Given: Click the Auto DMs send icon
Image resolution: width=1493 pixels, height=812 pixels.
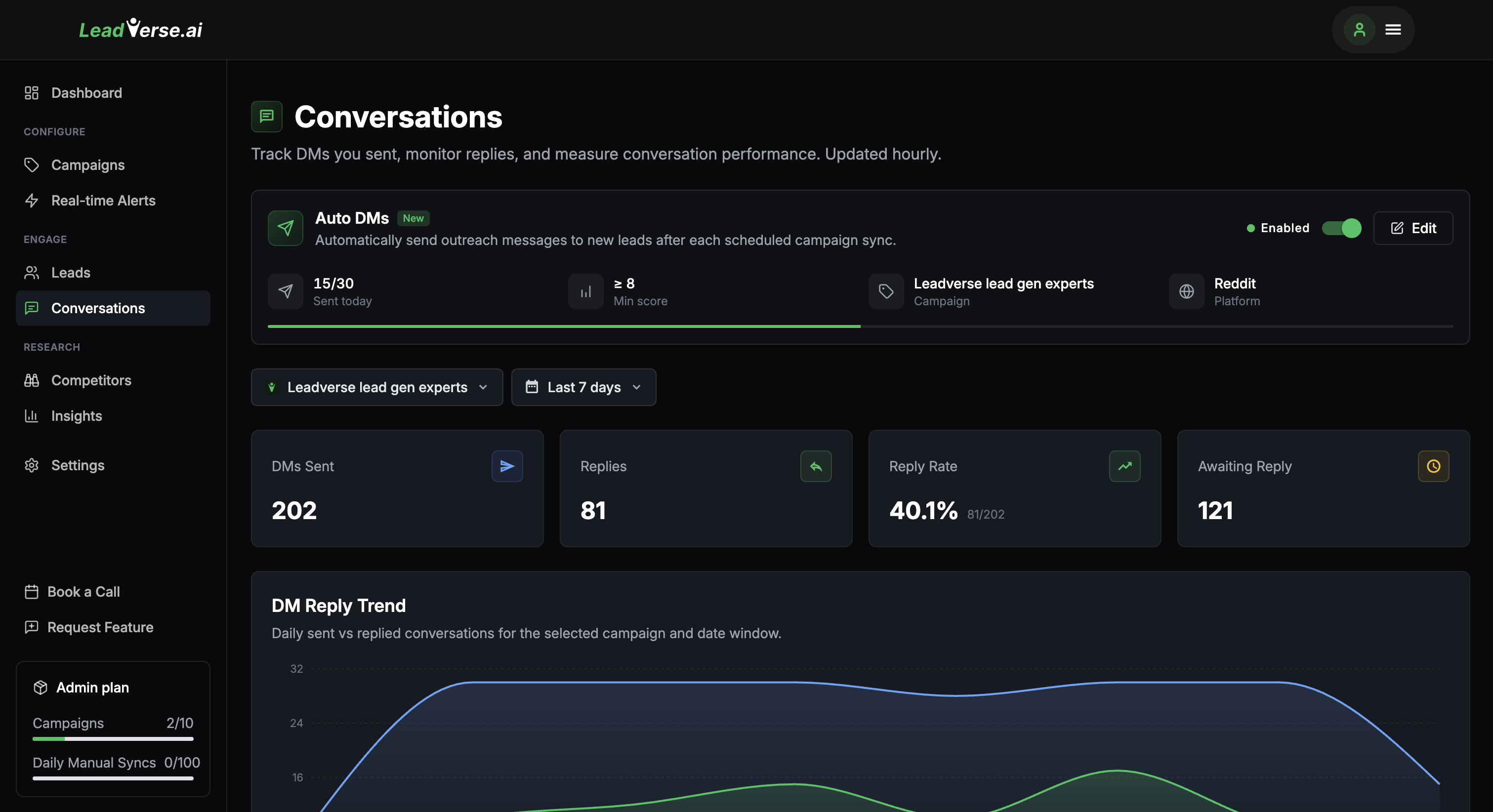Looking at the screenshot, I should (285, 228).
